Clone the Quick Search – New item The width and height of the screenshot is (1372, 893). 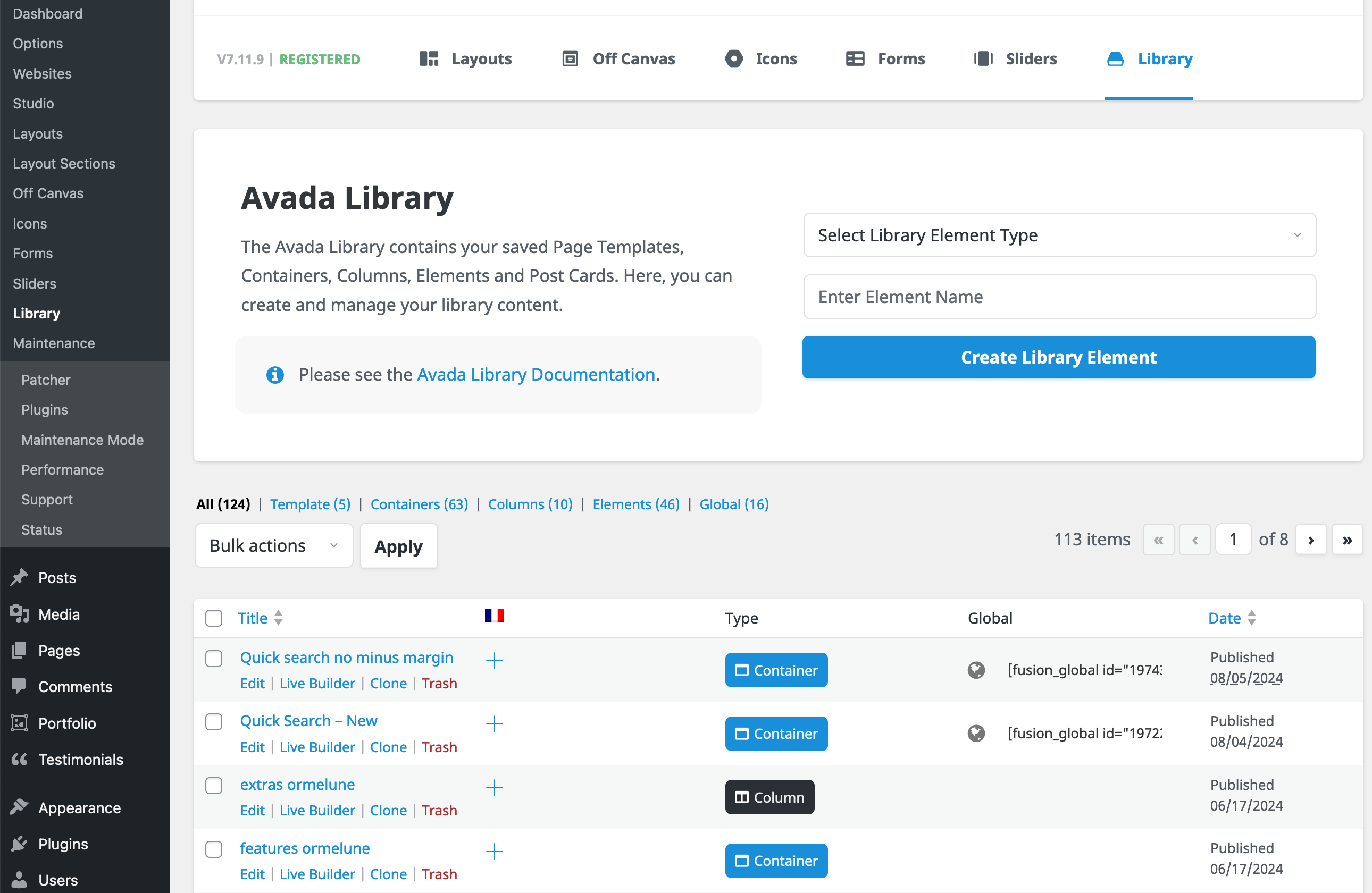point(388,747)
